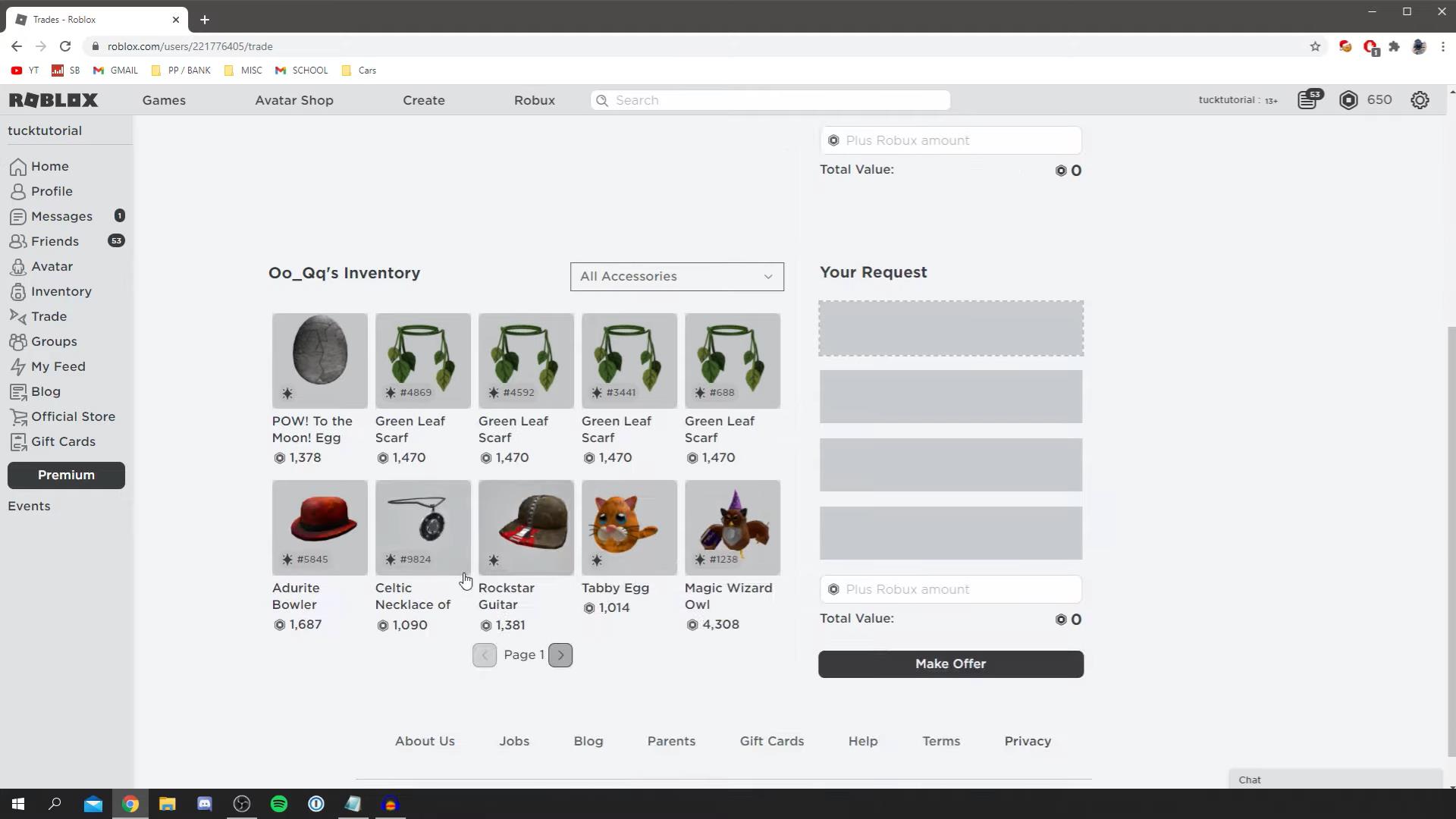1456x819 pixels.
Task: Select Magic Wizard Owl #1238
Action: click(x=733, y=528)
